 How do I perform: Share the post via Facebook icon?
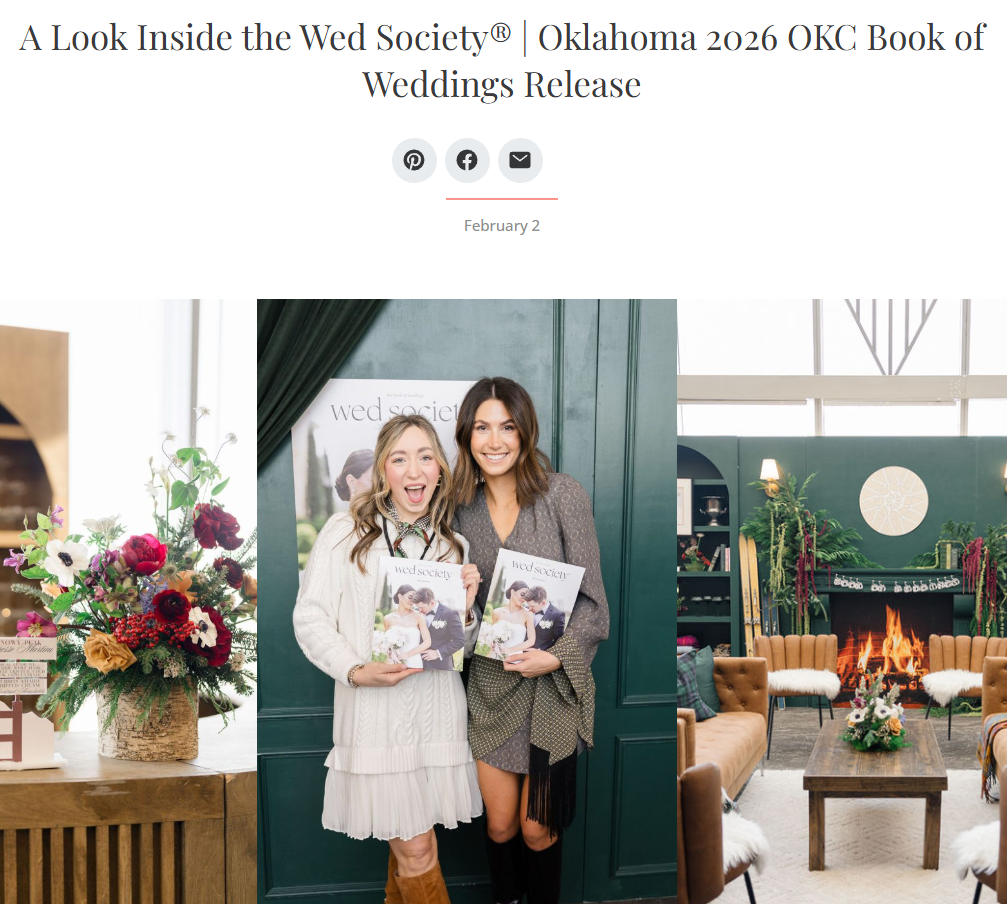pos(467,160)
